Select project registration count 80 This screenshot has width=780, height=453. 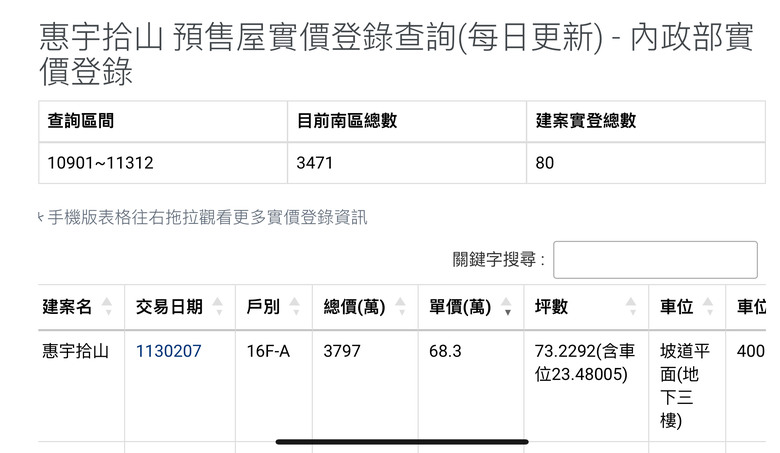tap(646, 163)
